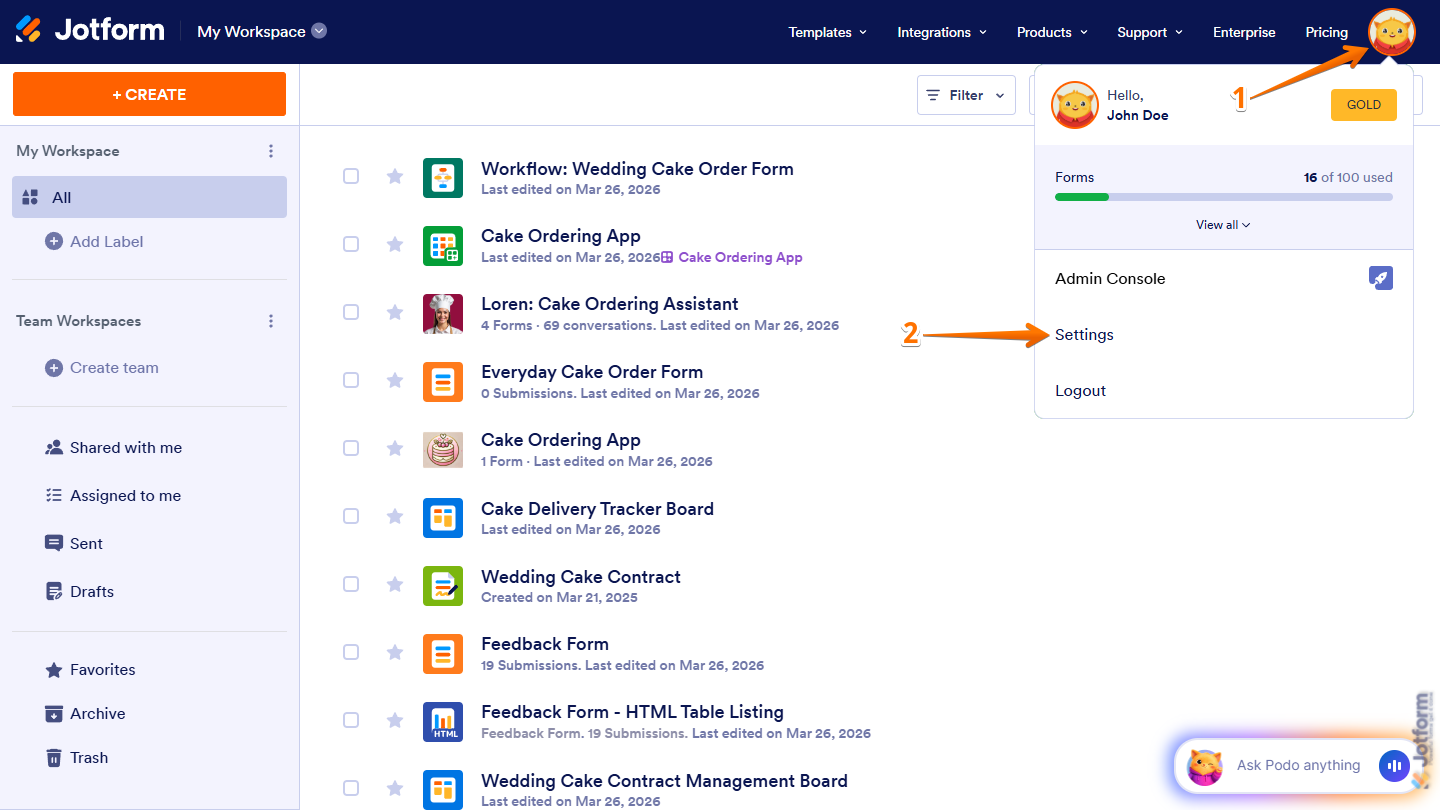Star the Workflow: Wedding Cake Order Form

395,176
